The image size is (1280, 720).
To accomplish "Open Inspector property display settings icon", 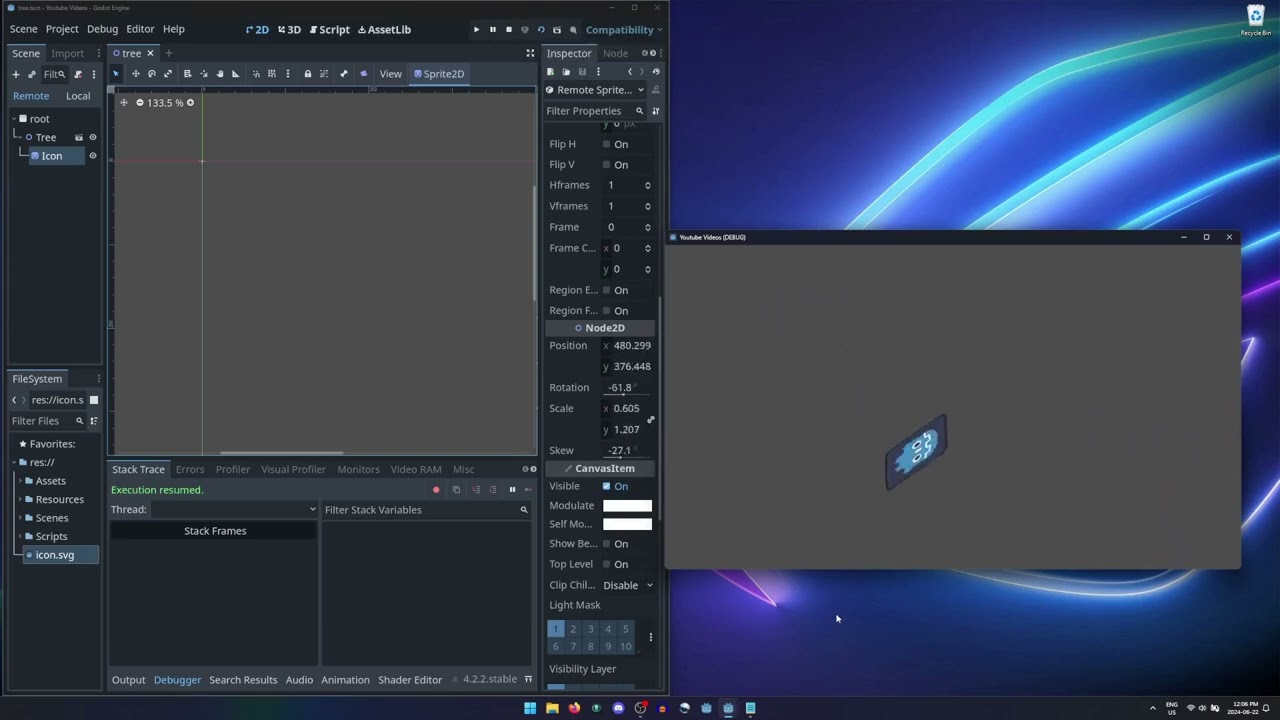I will click(x=656, y=111).
